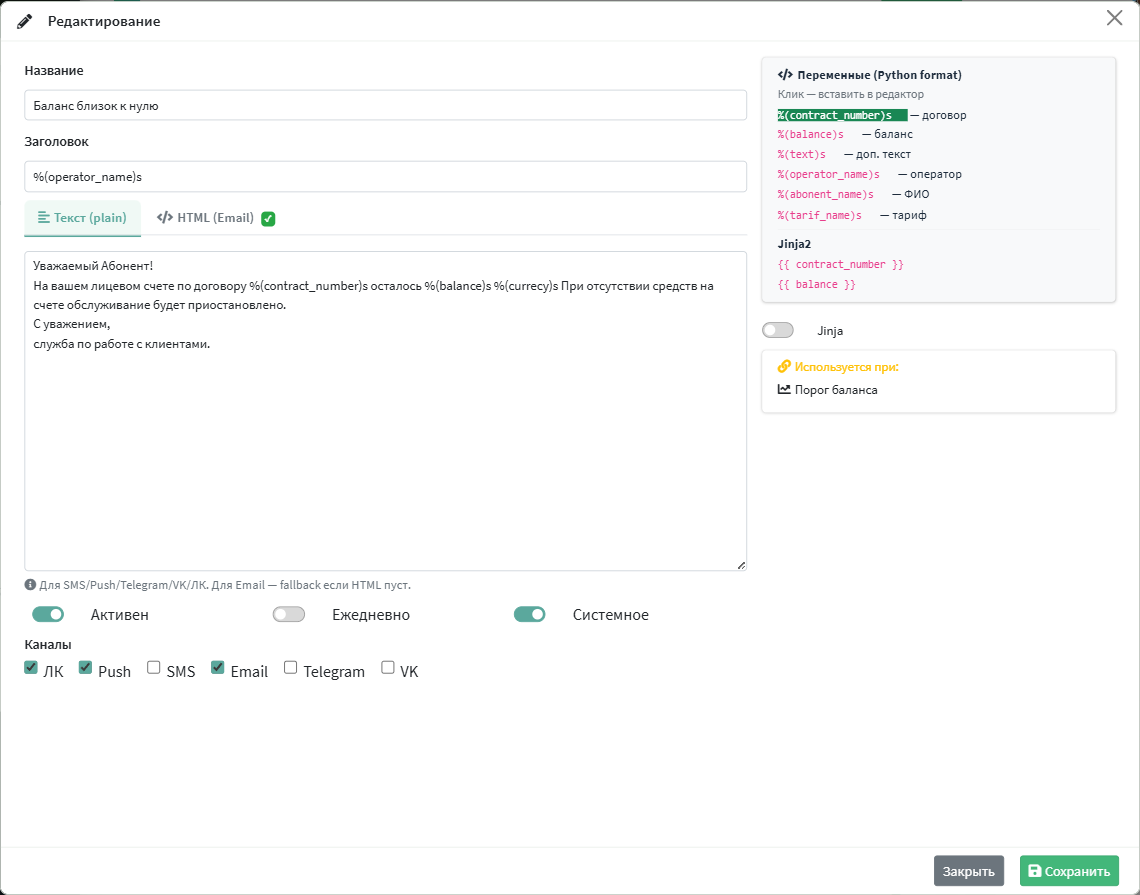This screenshot has height=895, width=1140.
Task: Click the Заголовок input field
Action: (x=385, y=177)
